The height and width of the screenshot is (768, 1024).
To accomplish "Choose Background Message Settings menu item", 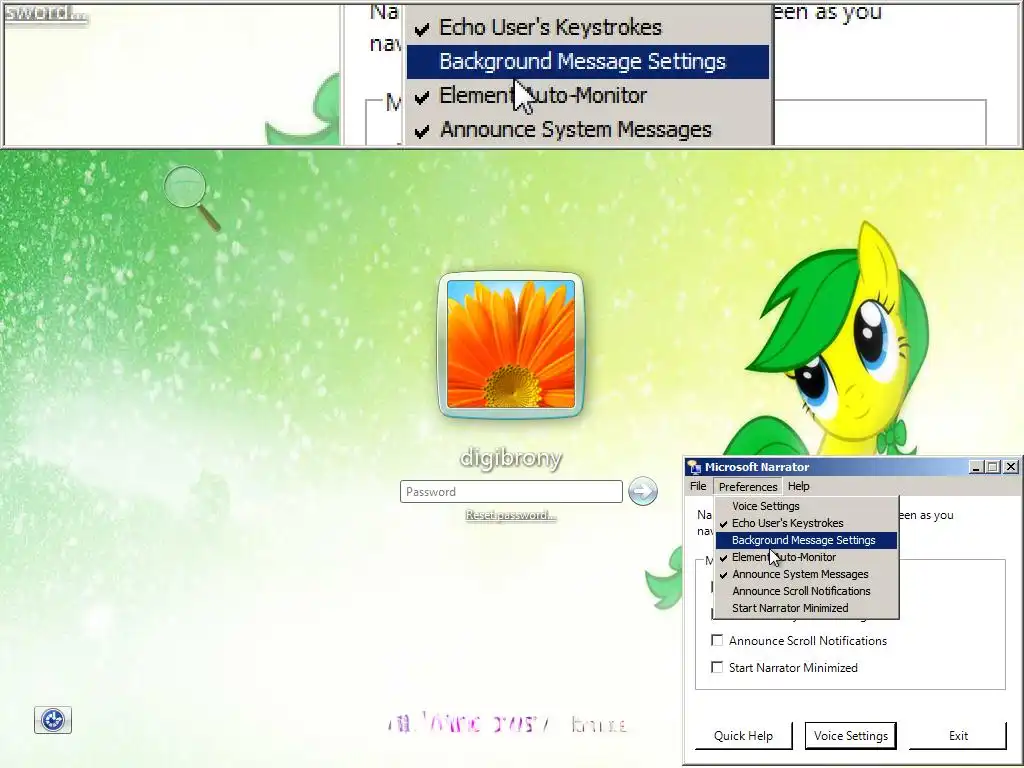I will pos(807,540).
